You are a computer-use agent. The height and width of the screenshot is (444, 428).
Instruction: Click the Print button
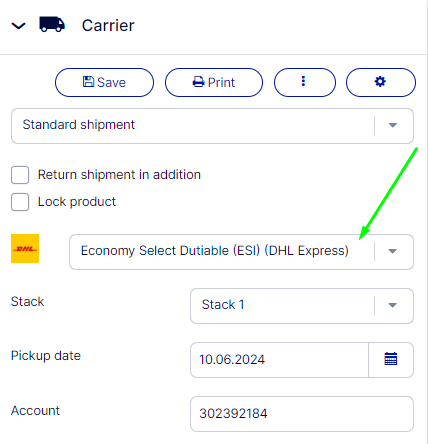coord(214,82)
